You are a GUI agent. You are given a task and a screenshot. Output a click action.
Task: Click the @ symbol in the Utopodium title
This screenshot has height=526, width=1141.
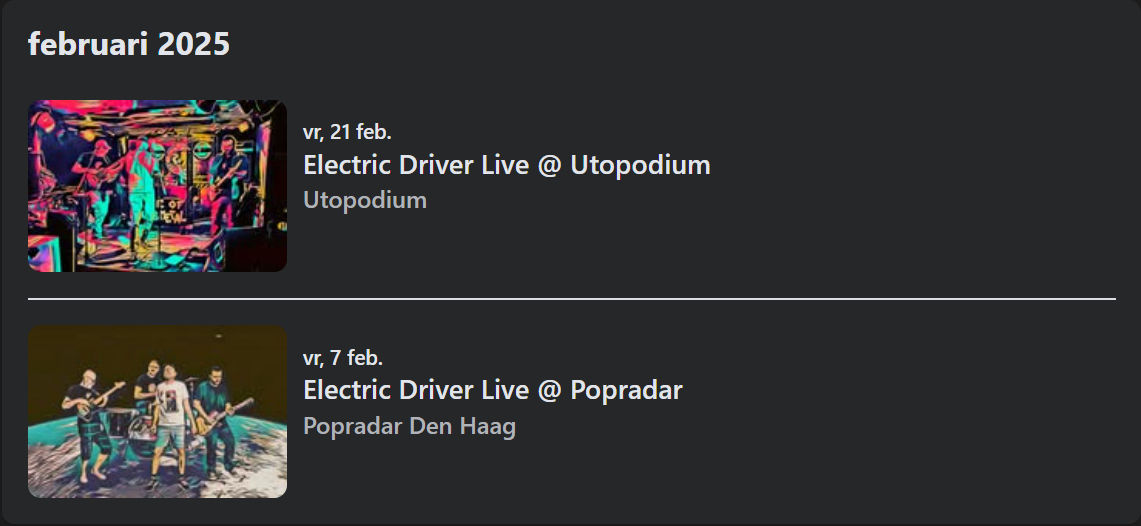point(549,167)
